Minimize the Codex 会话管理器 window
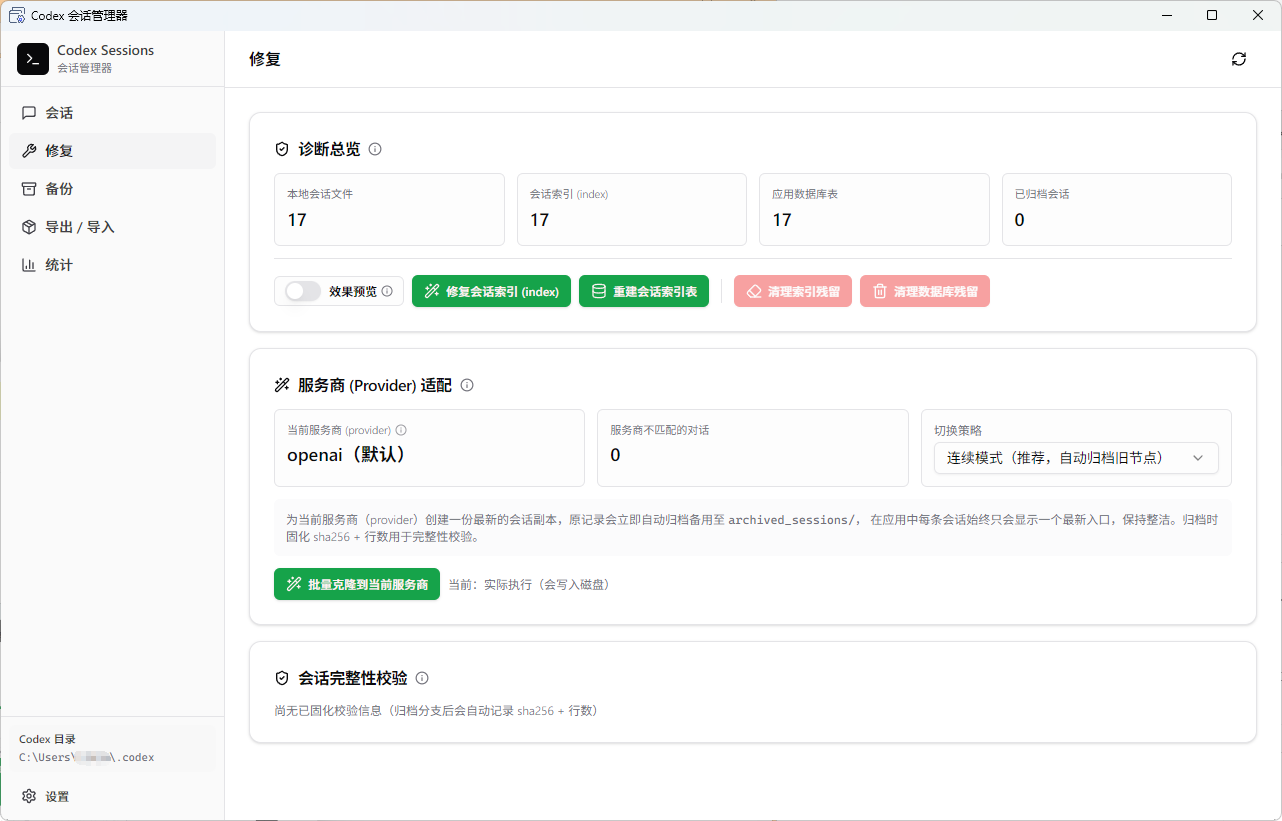The width and height of the screenshot is (1282, 821). [x=1166, y=15]
